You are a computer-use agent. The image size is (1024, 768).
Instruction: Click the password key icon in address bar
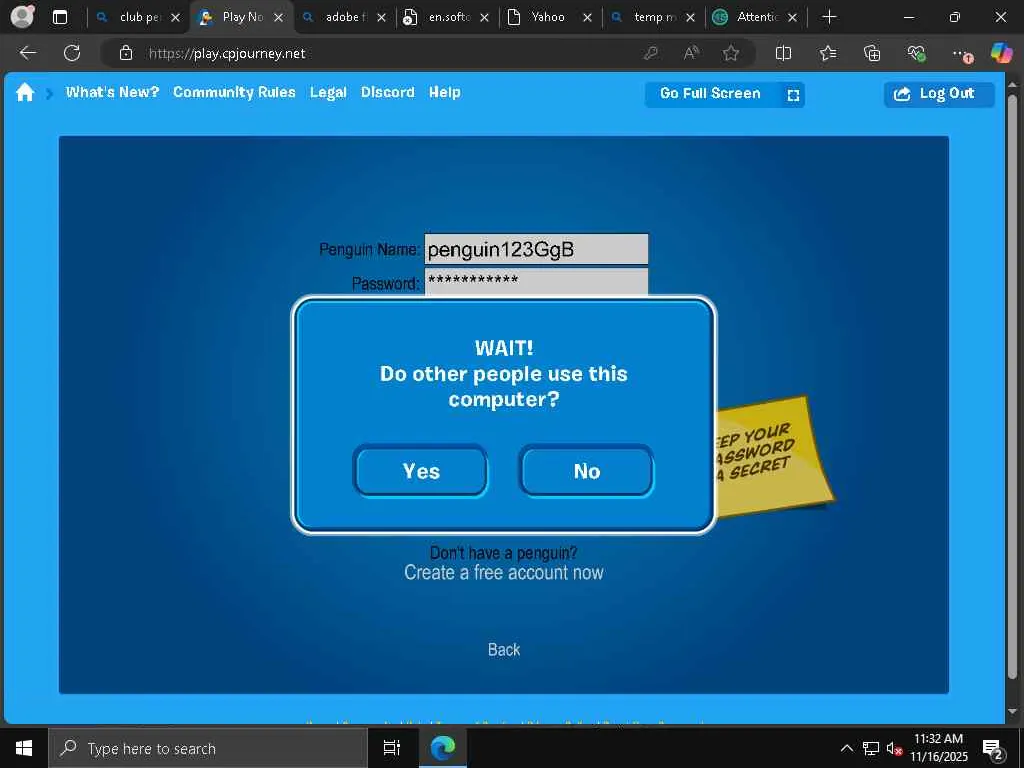650,53
